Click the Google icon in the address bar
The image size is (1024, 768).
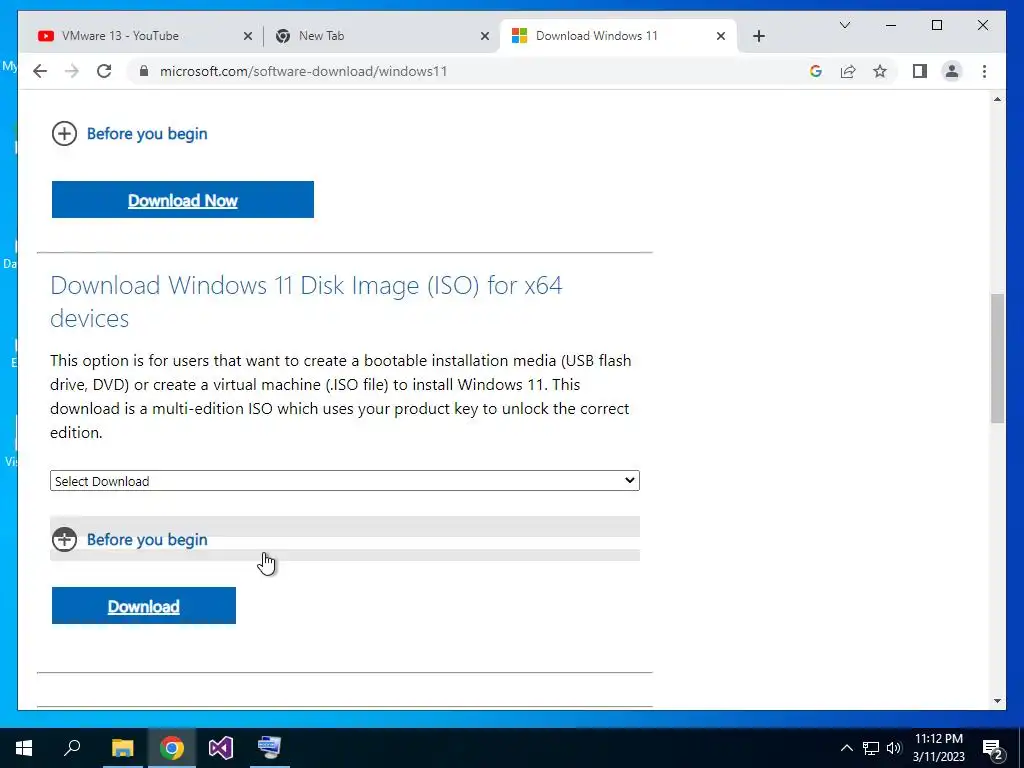coord(816,71)
